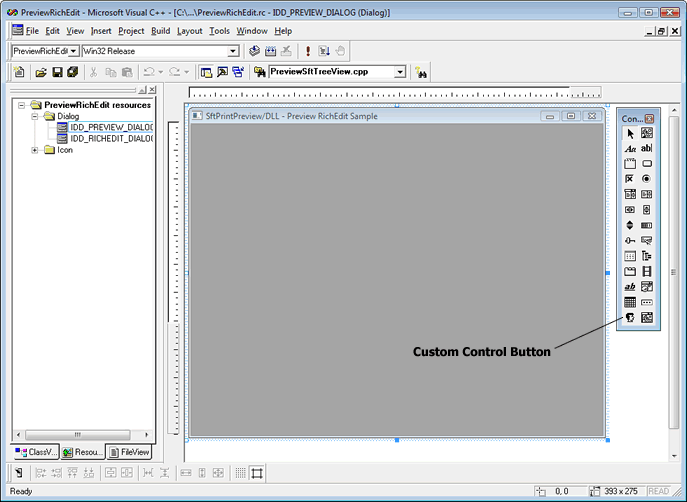Viewport: 687px width, 502px height.
Task: Toggle guides and rulers in dialog toolbar
Action: tap(257, 473)
